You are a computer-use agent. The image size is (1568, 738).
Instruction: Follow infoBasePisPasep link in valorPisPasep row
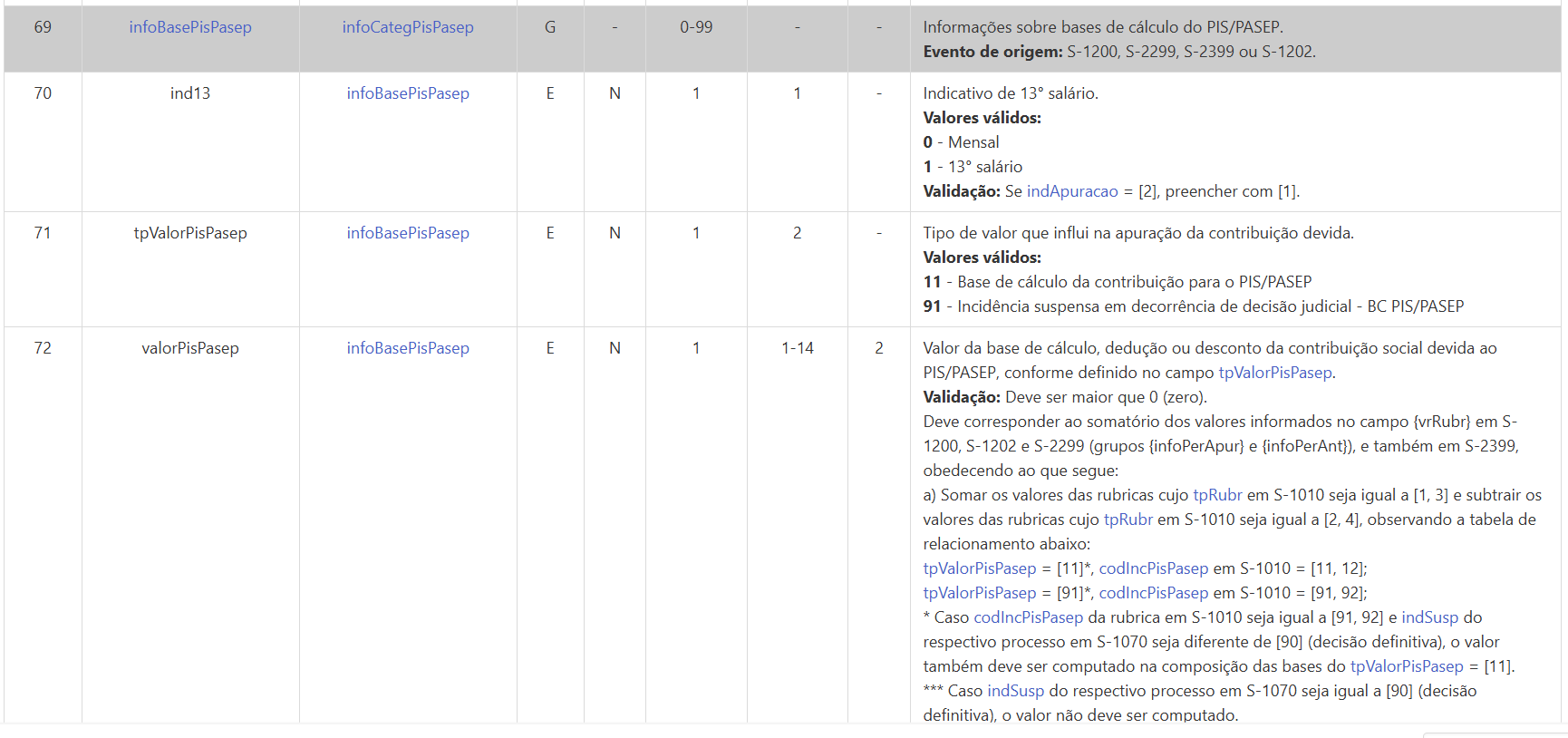[408, 348]
